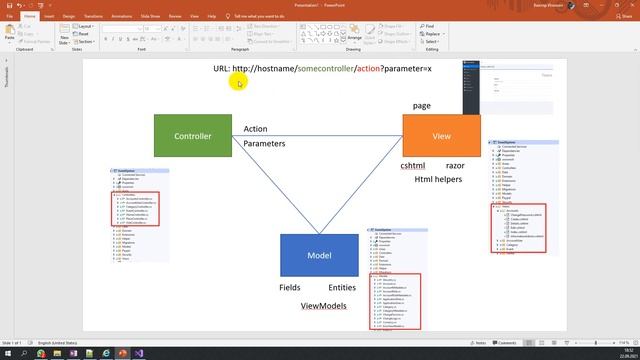Select the orange View box on slide
This screenshot has width=640, height=360.
pyautogui.click(x=441, y=136)
